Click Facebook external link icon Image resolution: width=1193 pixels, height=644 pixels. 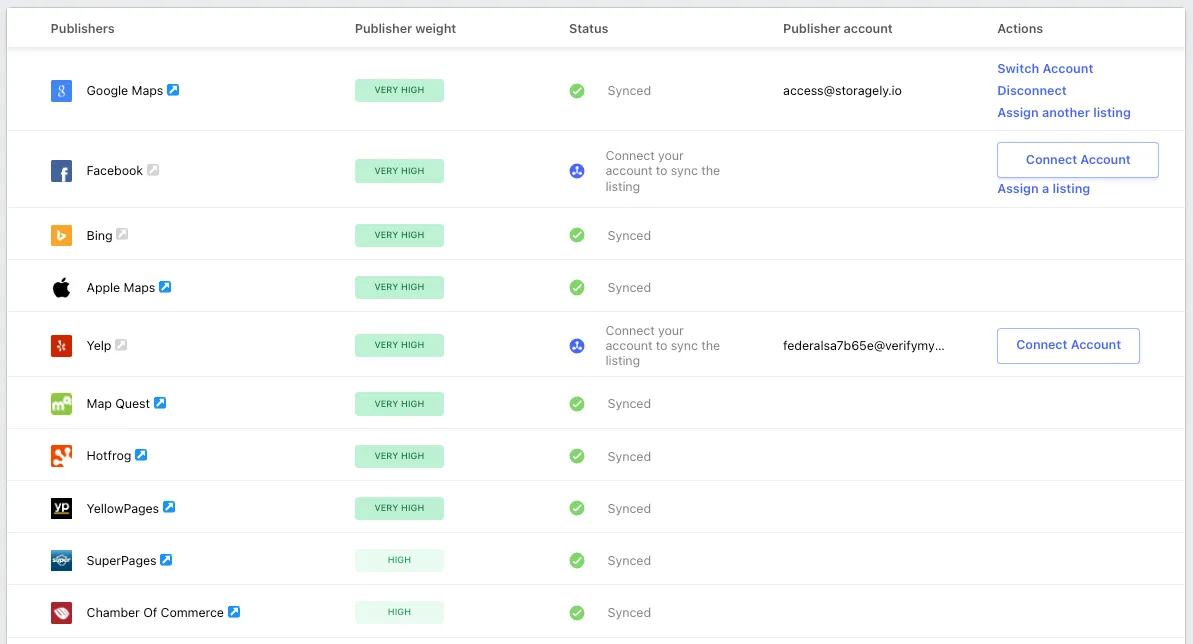click(x=153, y=170)
